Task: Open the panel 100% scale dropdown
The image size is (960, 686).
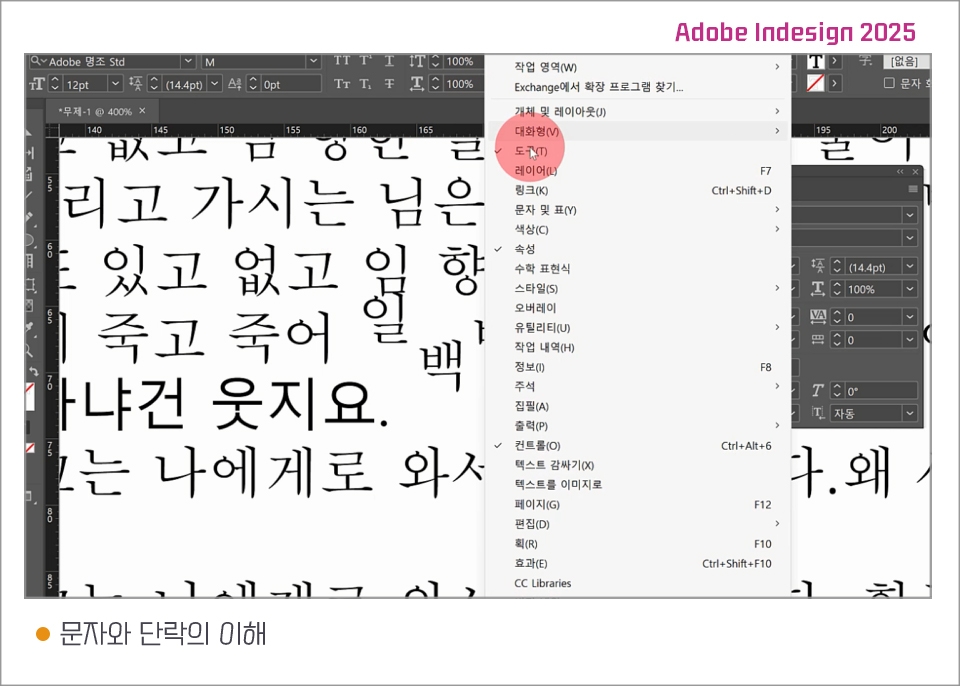Action: coord(910,289)
